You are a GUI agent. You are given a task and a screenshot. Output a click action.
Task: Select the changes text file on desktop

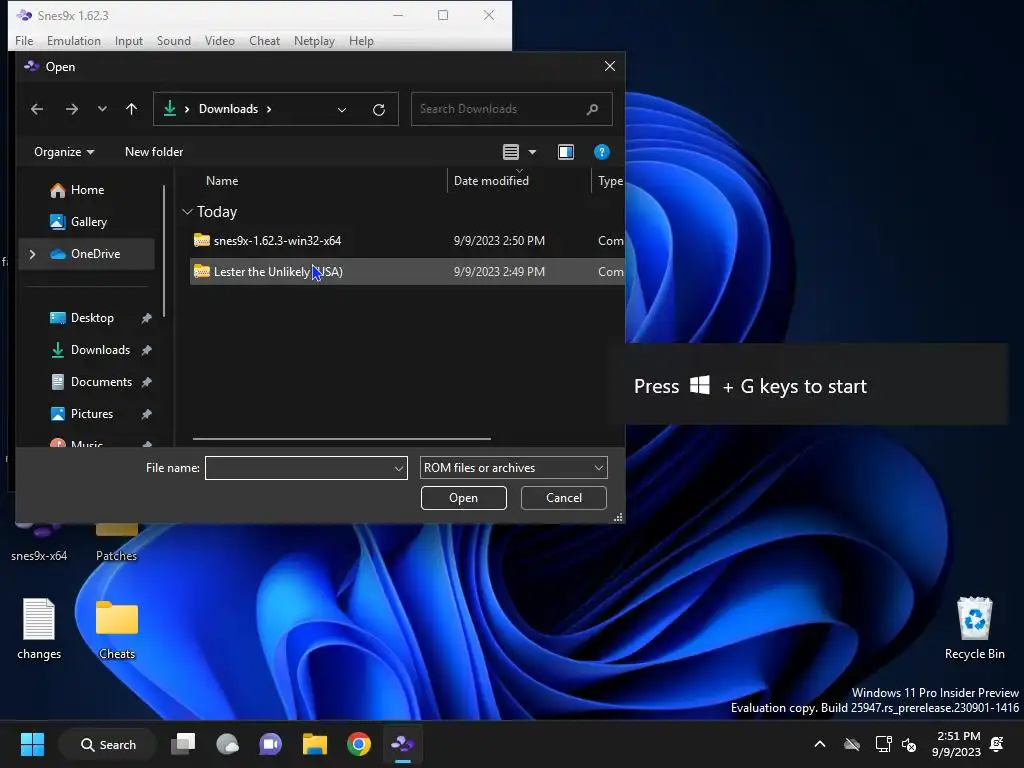(x=39, y=629)
